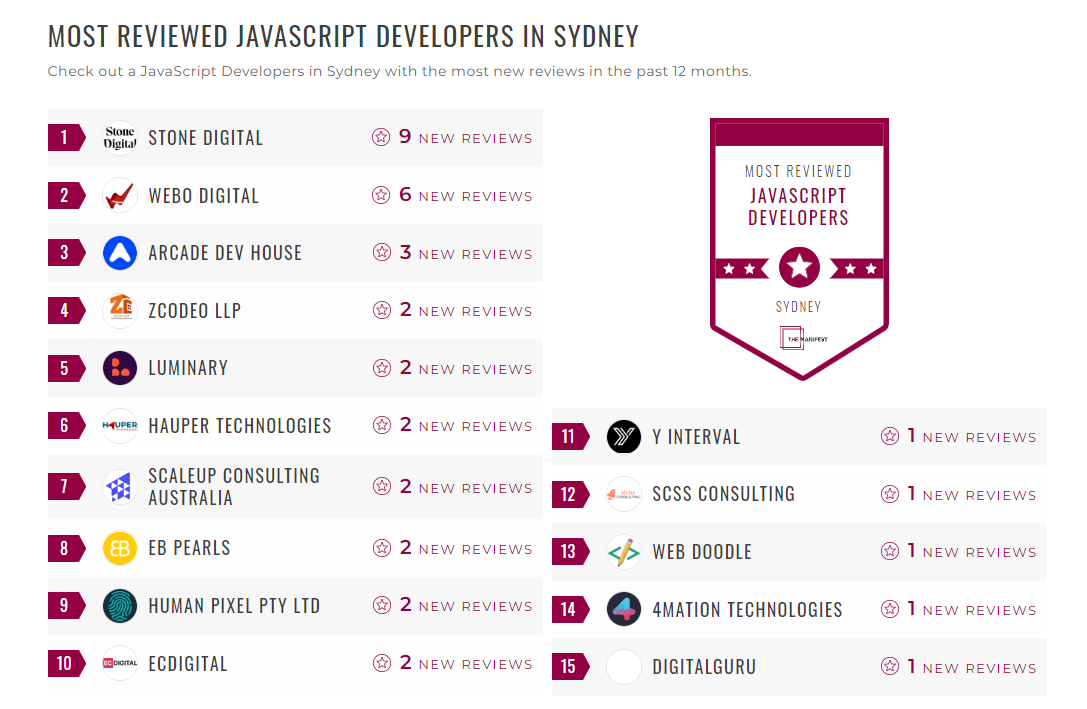Viewport: 1087px width, 709px height.
Task: Open the Human Pixel fingerprint logo
Action: 119,606
